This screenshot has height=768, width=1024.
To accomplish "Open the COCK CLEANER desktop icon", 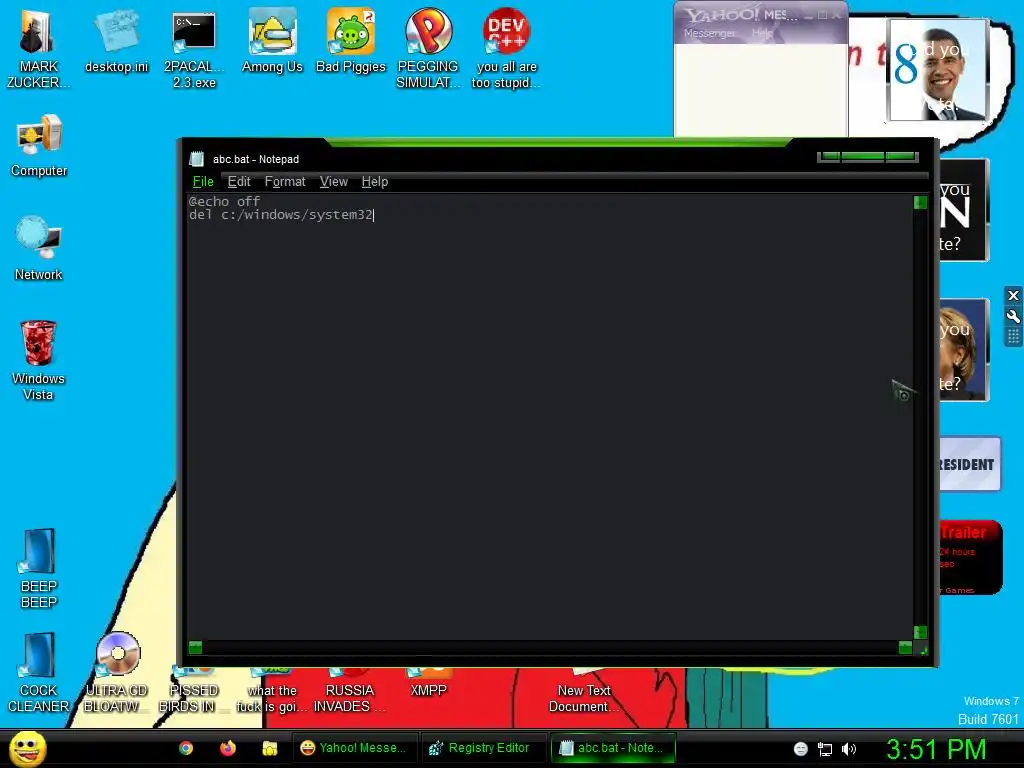I will (x=39, y=673).
